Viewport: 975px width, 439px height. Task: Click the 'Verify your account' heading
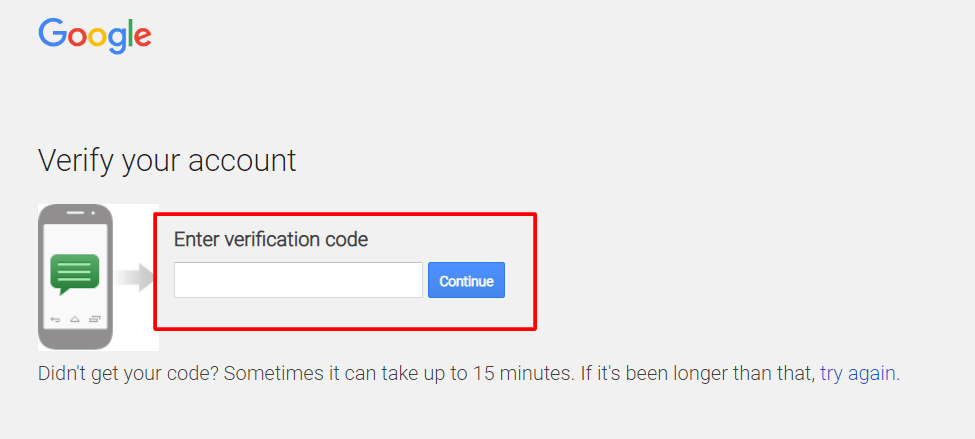pyautogui.click(x=167, y=160)
